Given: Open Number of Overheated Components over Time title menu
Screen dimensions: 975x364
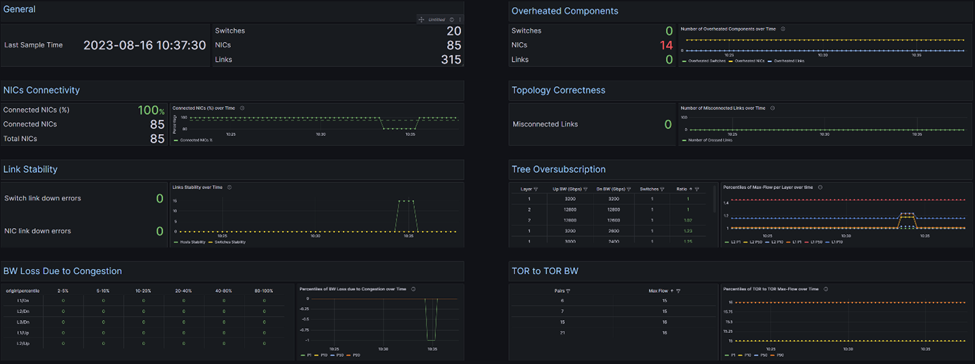Looking at the screenshot, I should (728, 29).
